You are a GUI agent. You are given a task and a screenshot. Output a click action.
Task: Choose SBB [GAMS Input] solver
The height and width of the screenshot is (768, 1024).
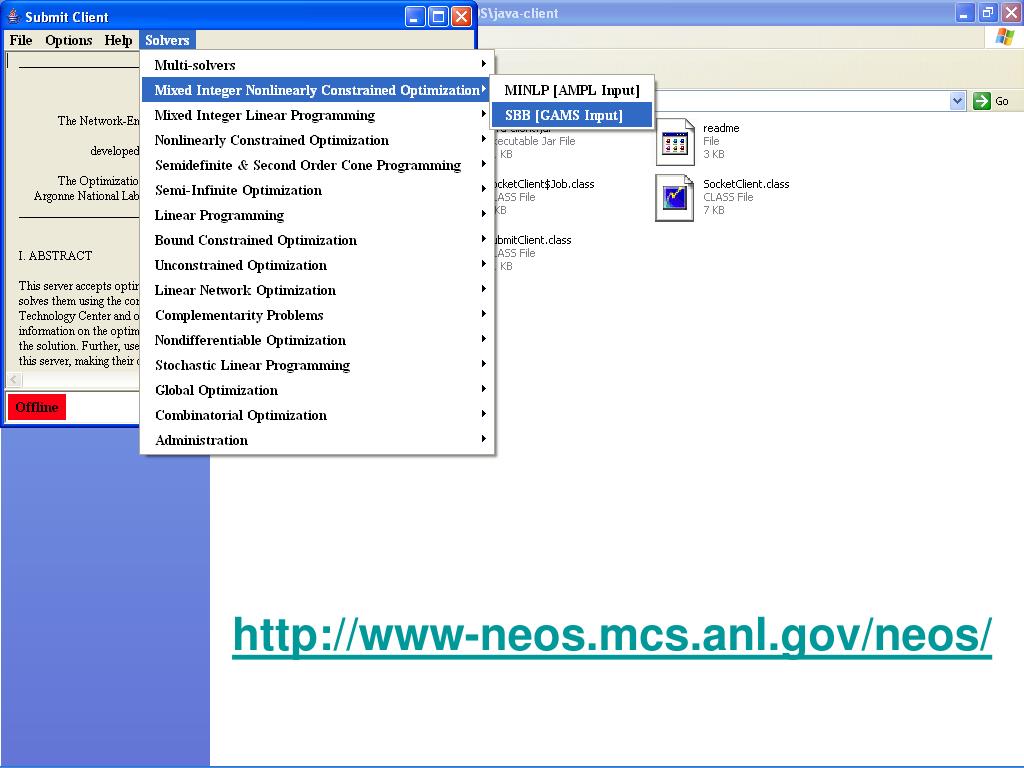tap(571, 115)
